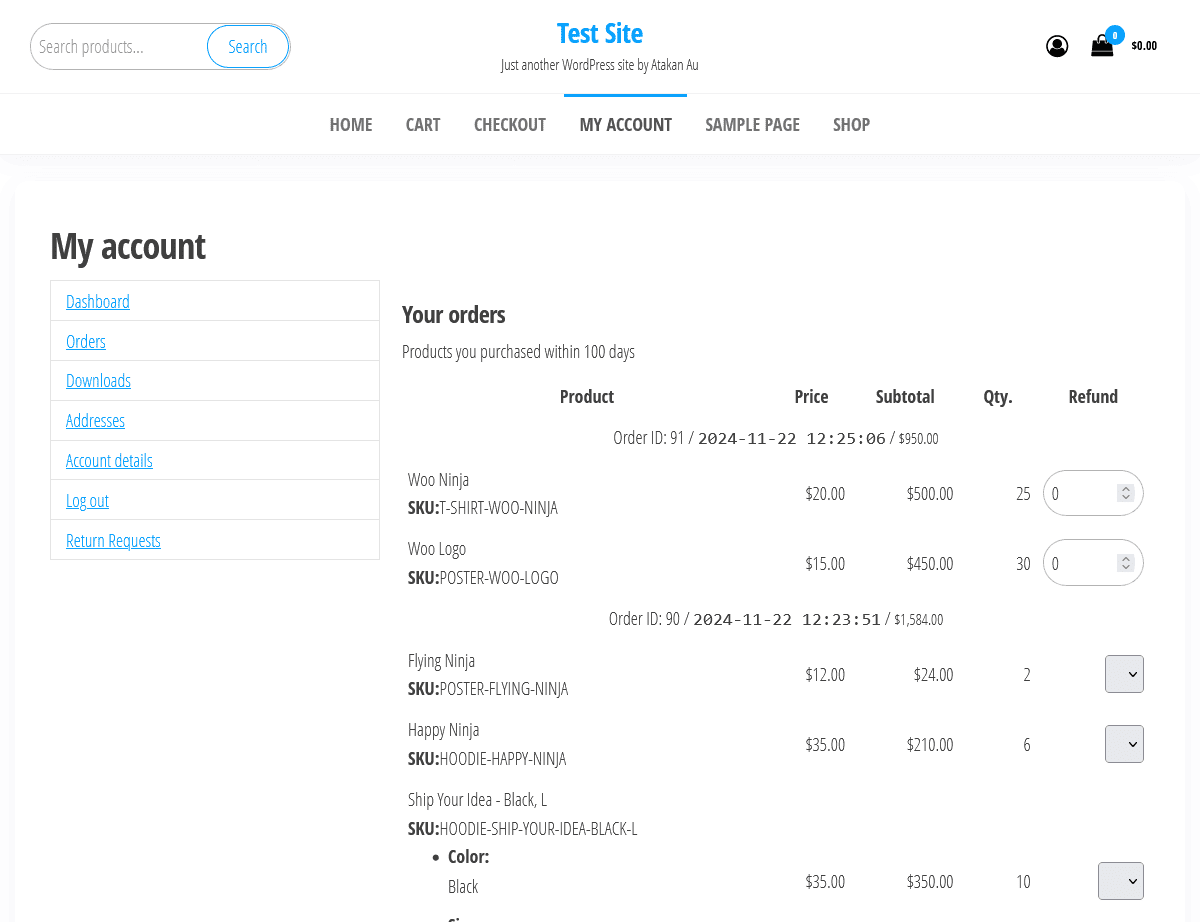Click the Woo Ninja product name

coord(438,480)
